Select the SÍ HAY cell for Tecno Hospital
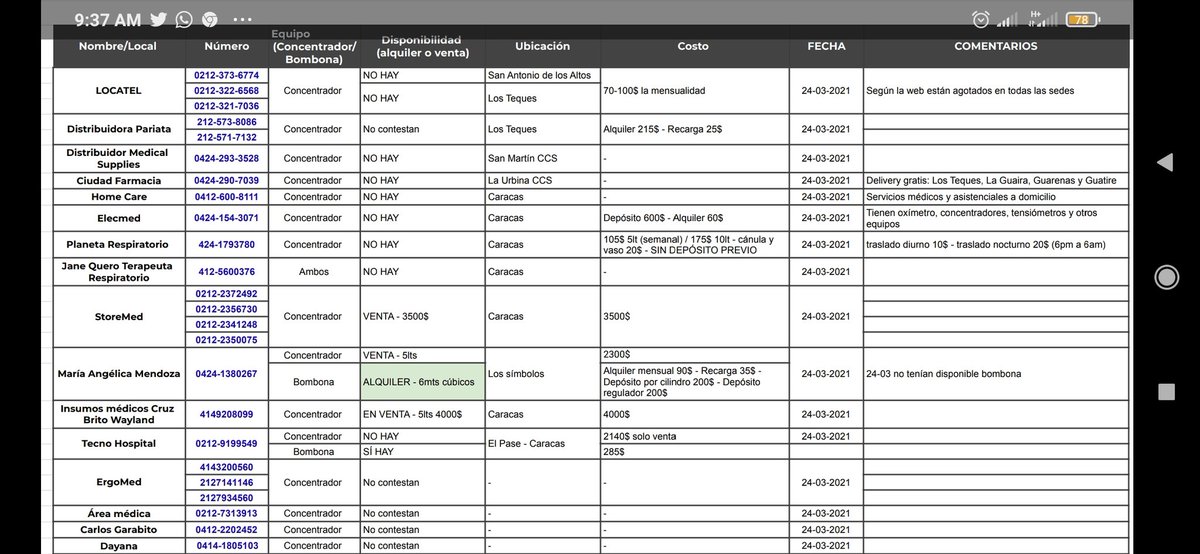The height and width of the screenshot is (554, 1200). (421, 452)
